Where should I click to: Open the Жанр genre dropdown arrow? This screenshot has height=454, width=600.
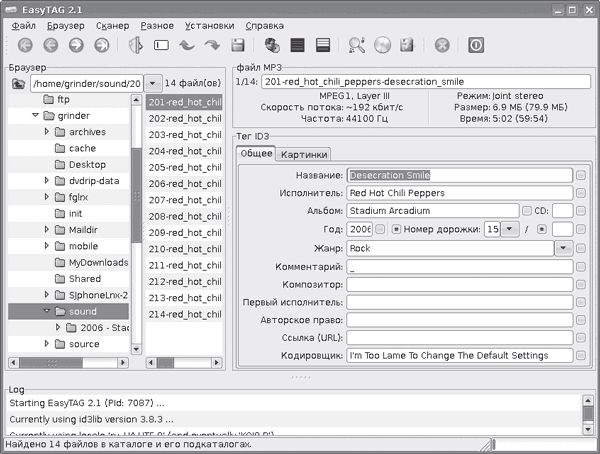click(564, 247)
